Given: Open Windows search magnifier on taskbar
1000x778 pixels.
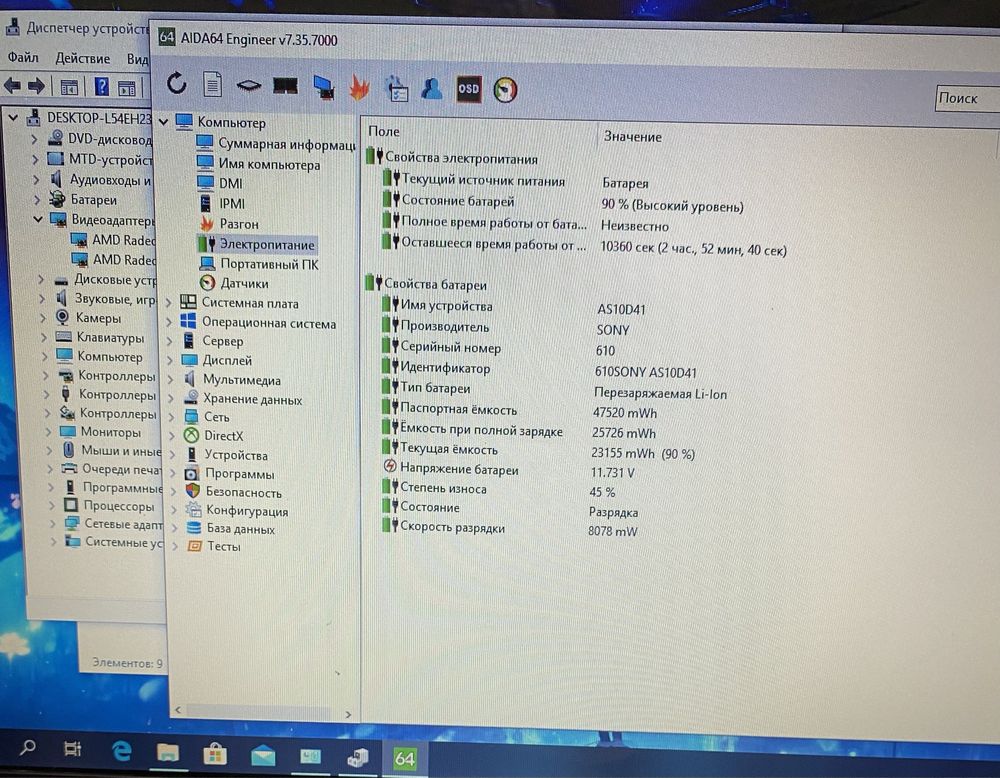Looking at the screenshot, I should tap(27, 747).
